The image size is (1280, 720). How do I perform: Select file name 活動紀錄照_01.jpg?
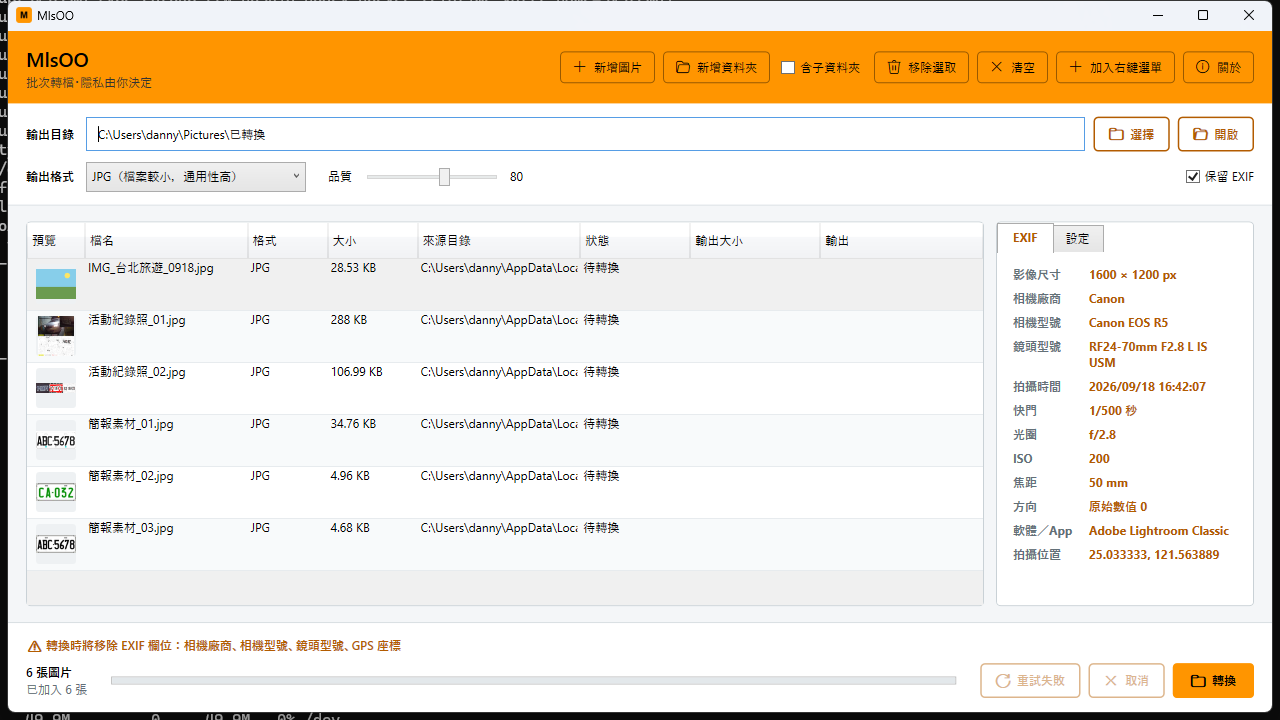[x=137, y=320]
